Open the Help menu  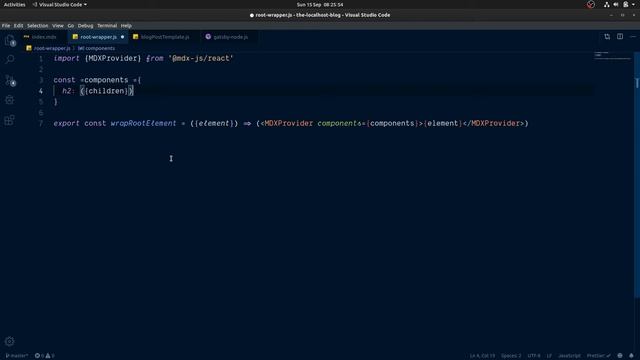pos(126,25)
